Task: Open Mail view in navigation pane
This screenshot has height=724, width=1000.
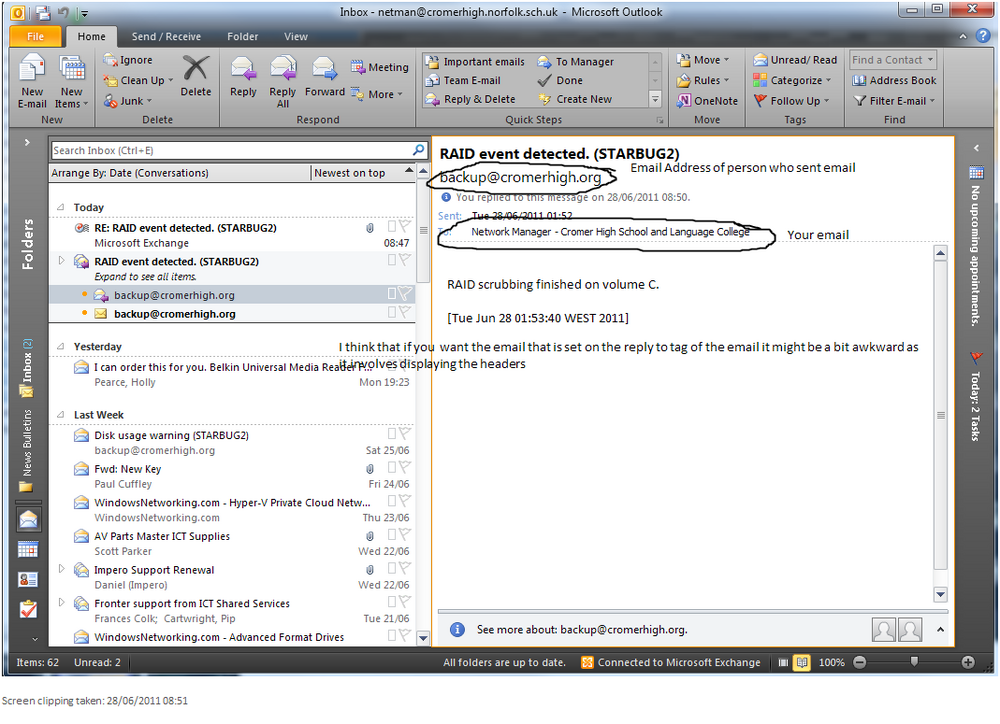Action: click(x=28, y=520)
